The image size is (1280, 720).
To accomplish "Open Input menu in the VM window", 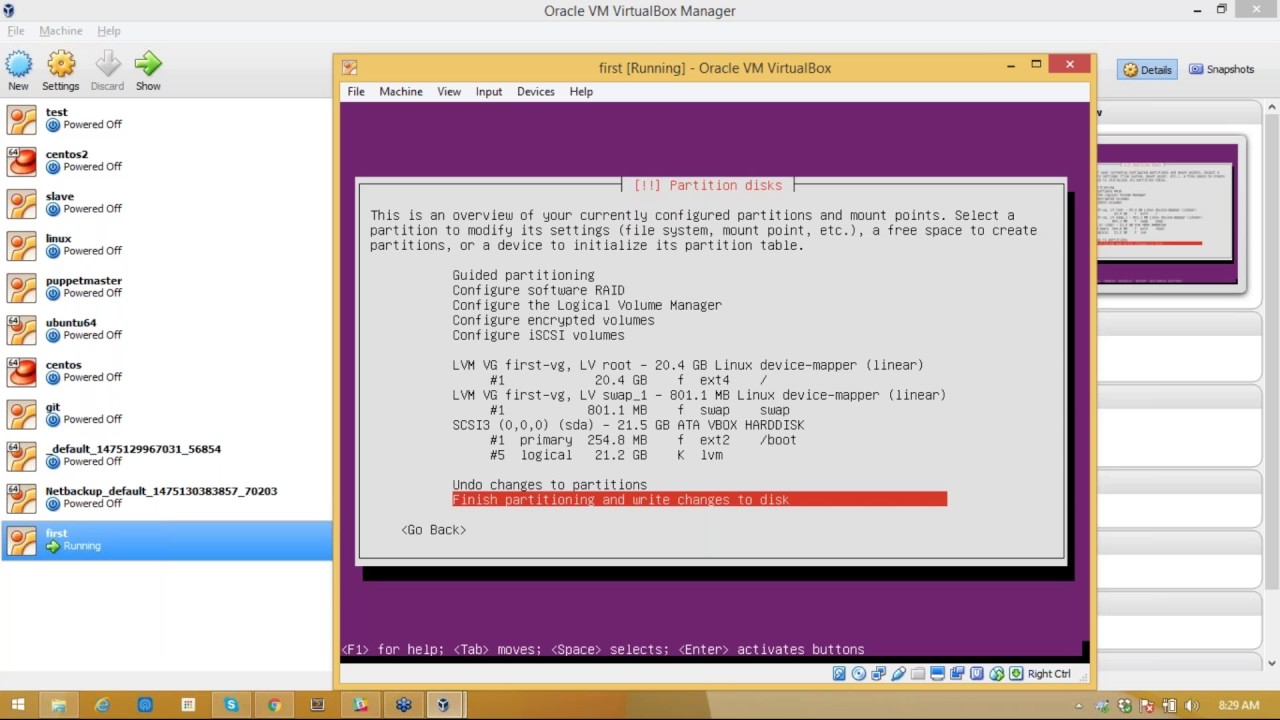I will point(489,91).
